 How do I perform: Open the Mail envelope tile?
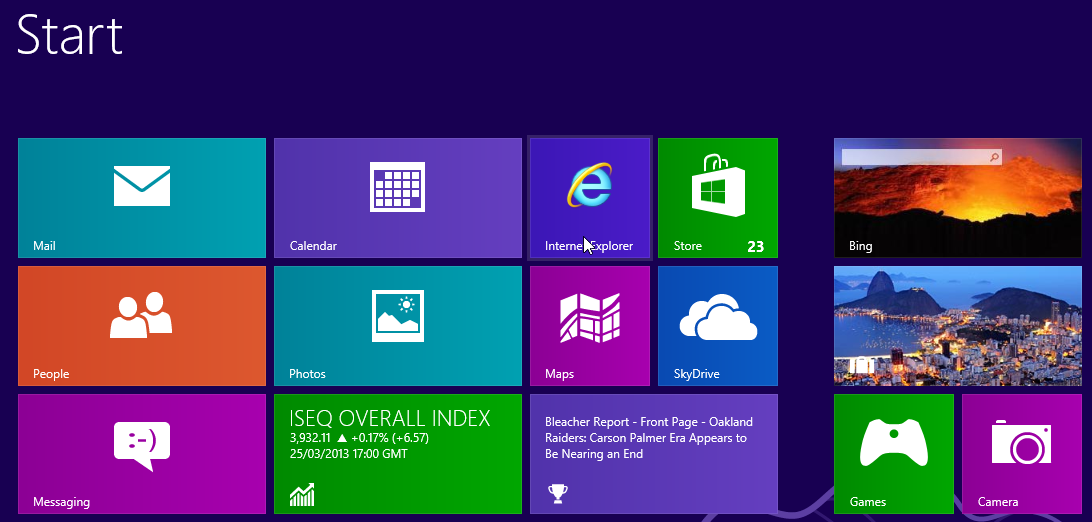142,198
